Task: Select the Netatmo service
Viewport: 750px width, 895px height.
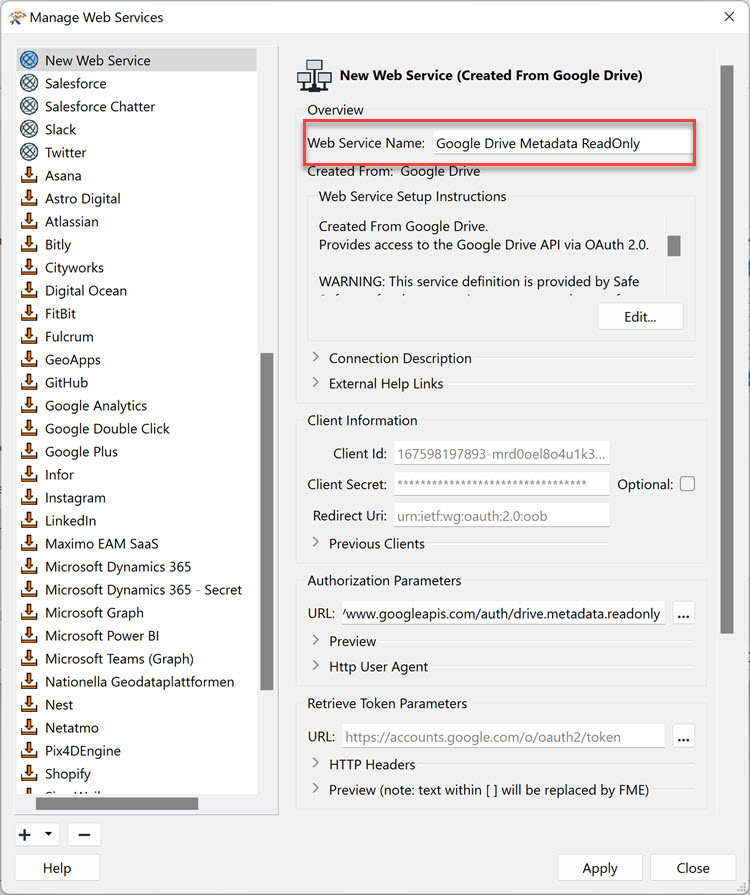Action: [x=71, y=728]
